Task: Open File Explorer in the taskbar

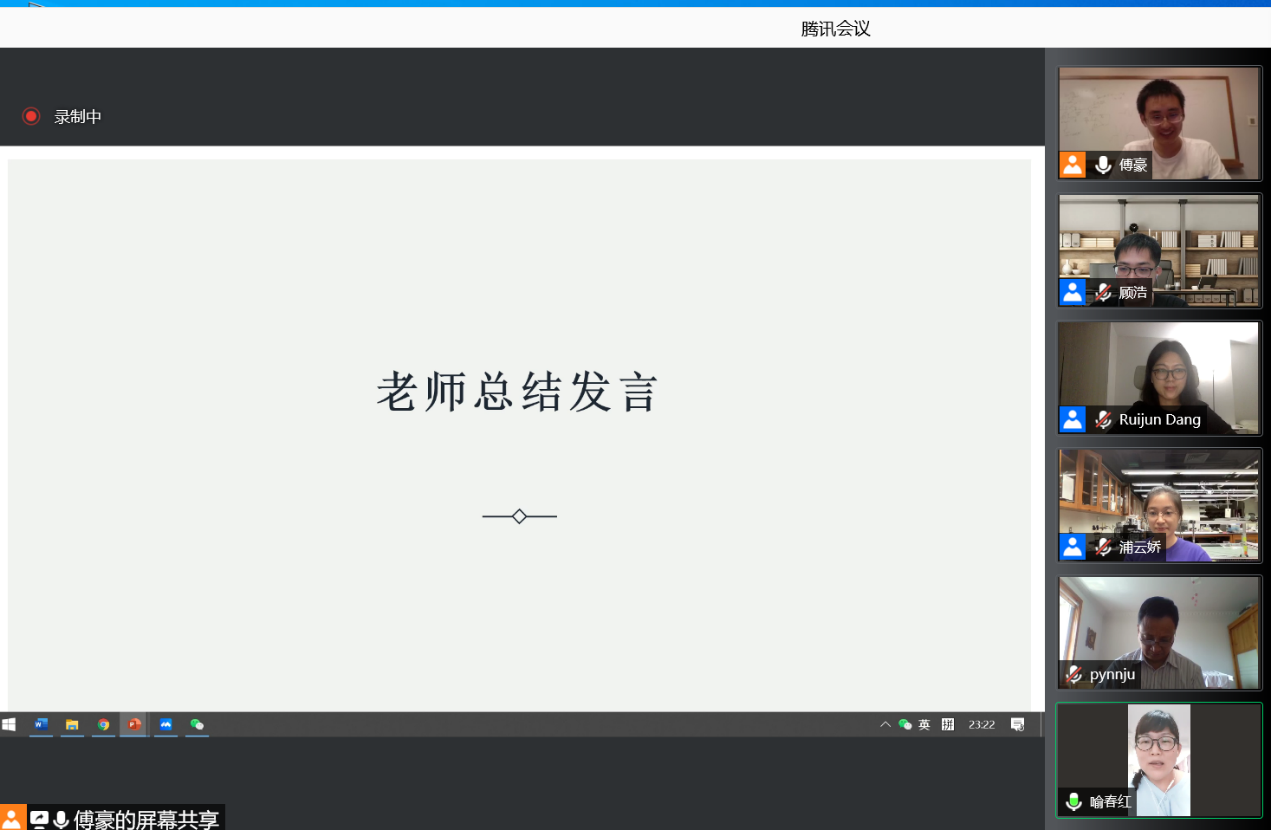Action: 72,724
